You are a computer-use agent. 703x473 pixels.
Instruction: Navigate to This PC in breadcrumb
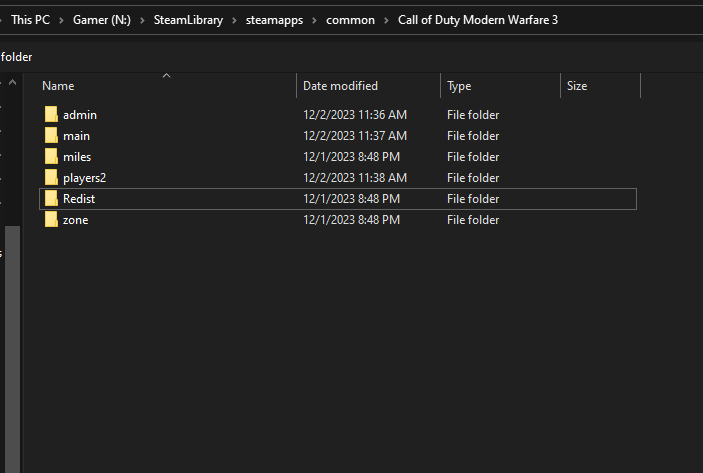[x=30, y=20]
